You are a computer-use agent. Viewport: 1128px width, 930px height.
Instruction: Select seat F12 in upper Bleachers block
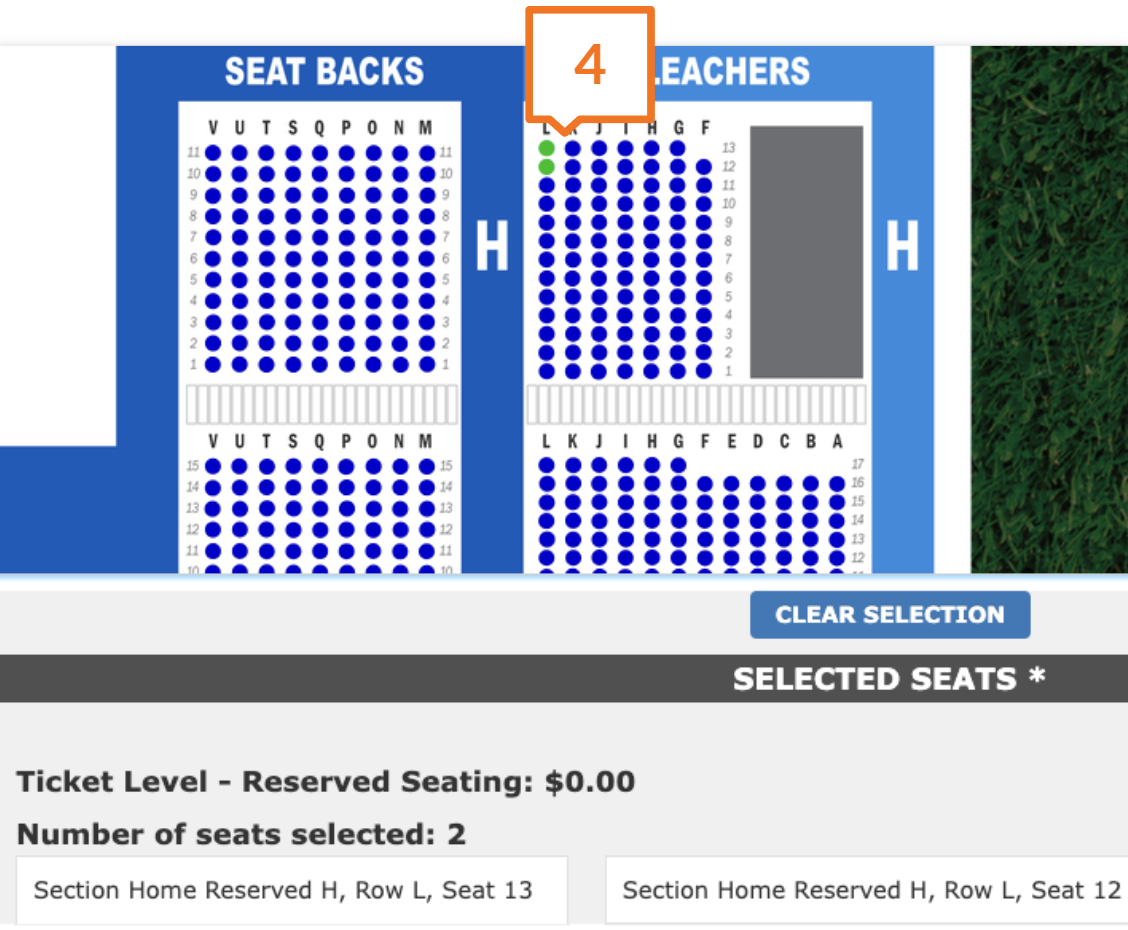click(x=704, y=167)
